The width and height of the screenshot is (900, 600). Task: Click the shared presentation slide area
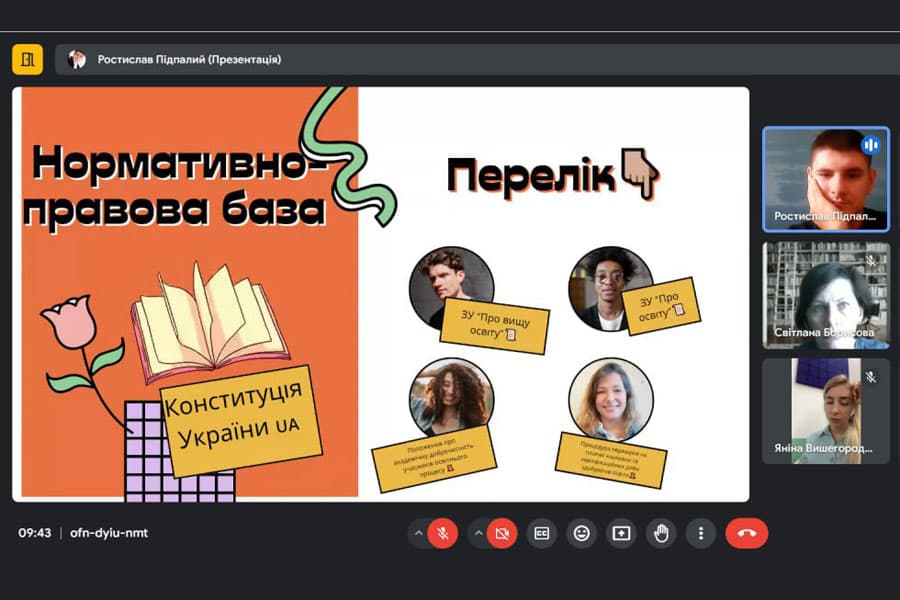[x=380, y=293]
